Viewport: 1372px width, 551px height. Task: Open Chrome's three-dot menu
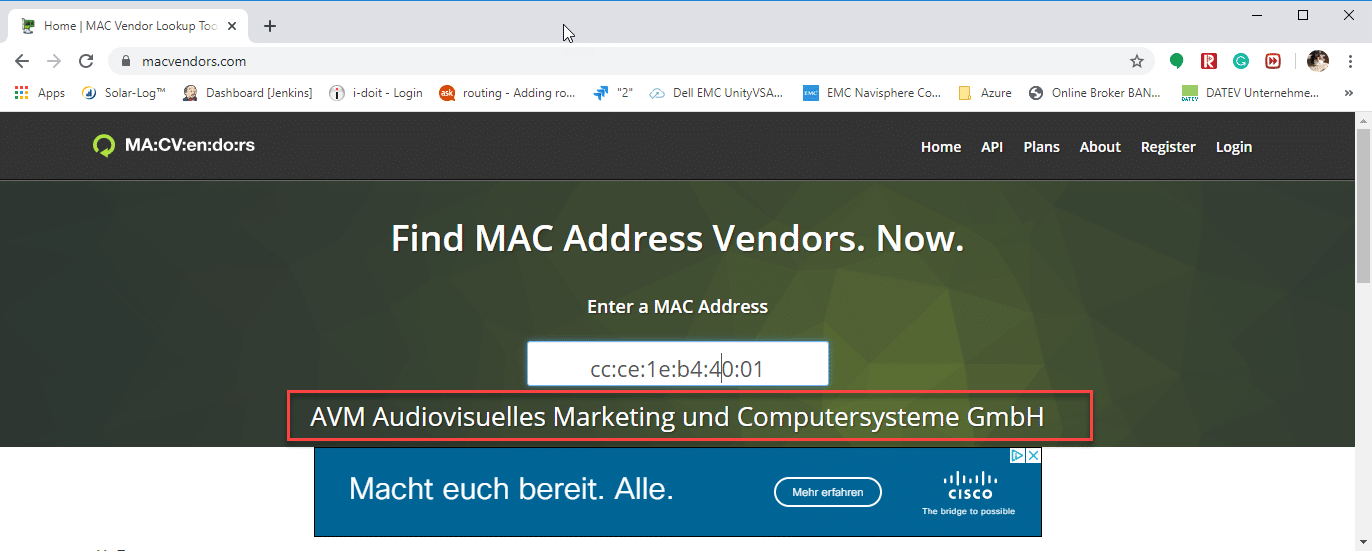point(1350,61)
